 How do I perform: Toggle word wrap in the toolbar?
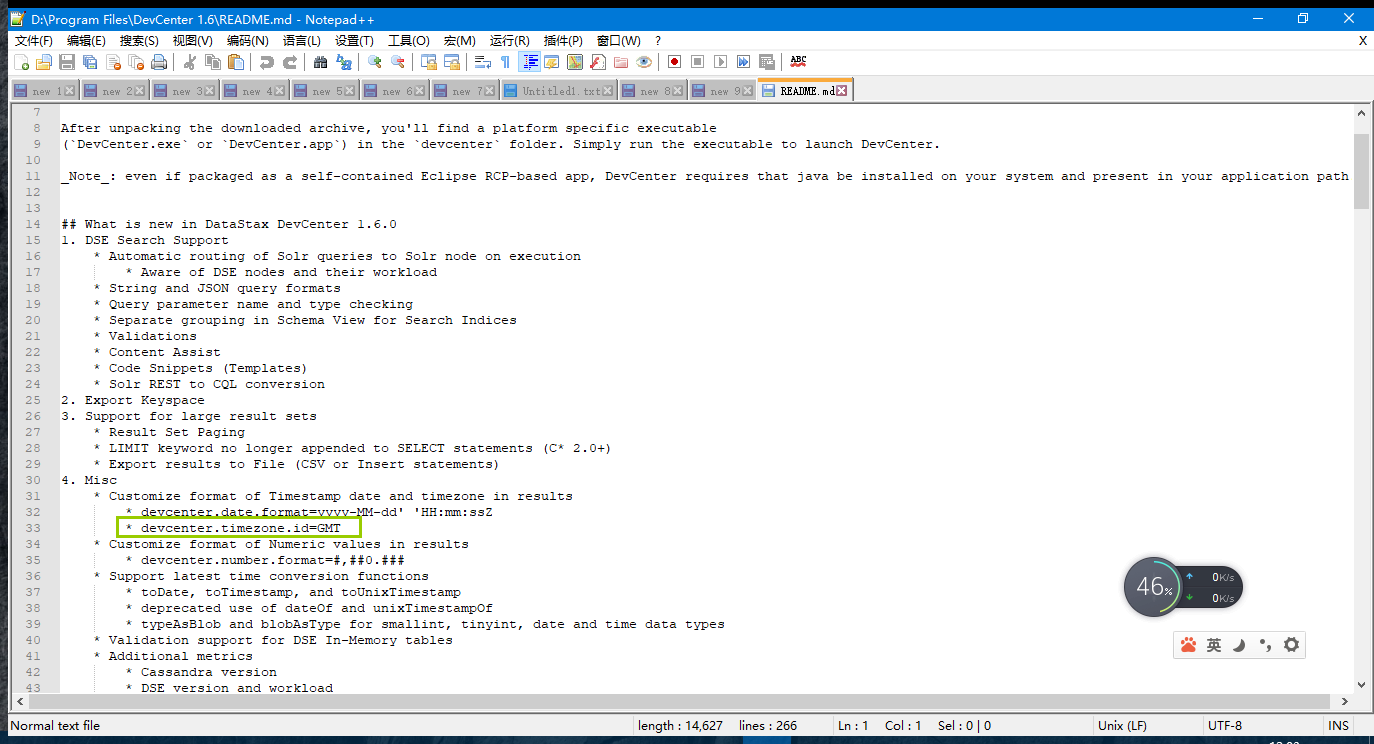483,62
